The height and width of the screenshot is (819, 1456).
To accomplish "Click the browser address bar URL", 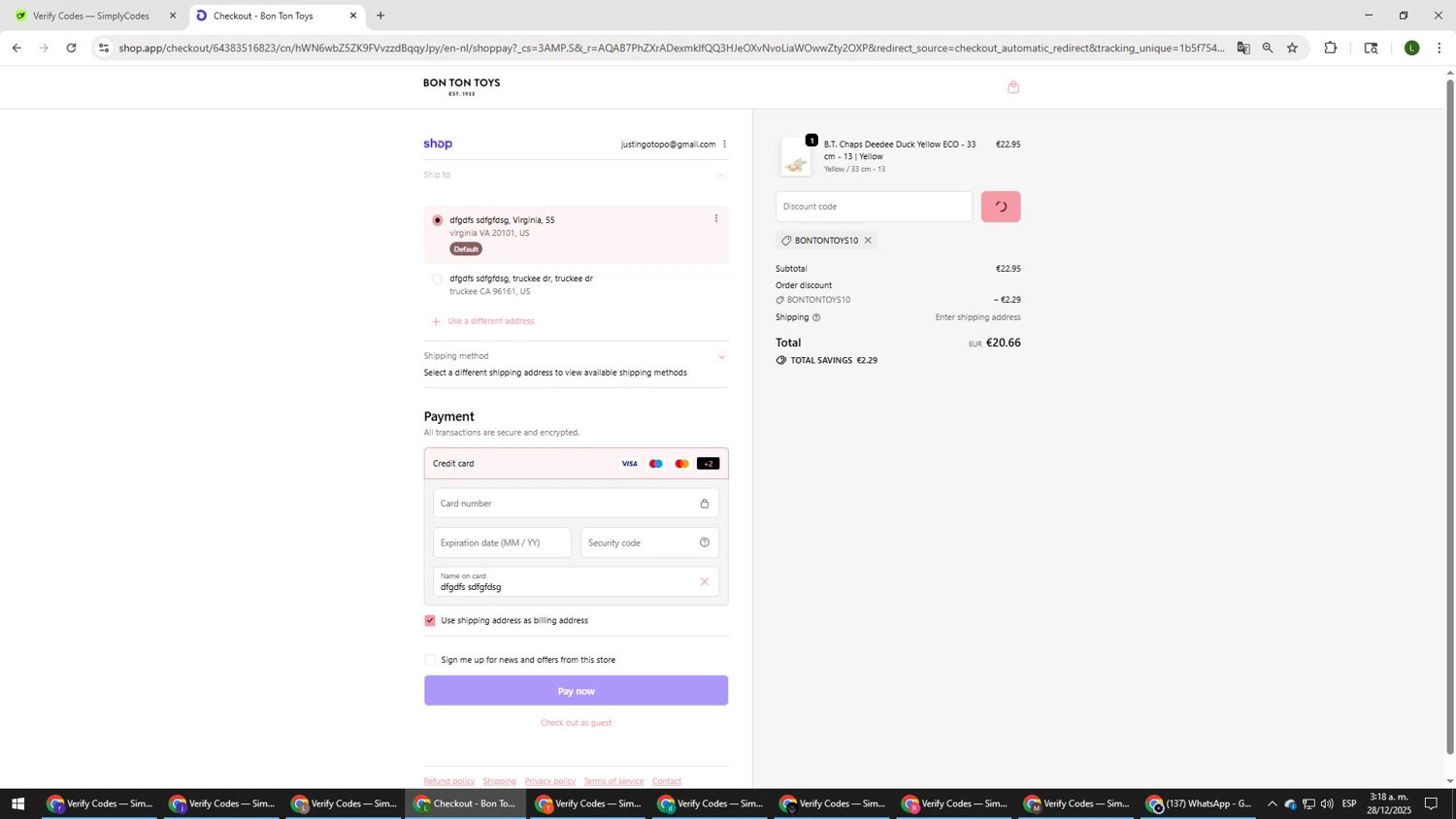I will tap(670, 48).
